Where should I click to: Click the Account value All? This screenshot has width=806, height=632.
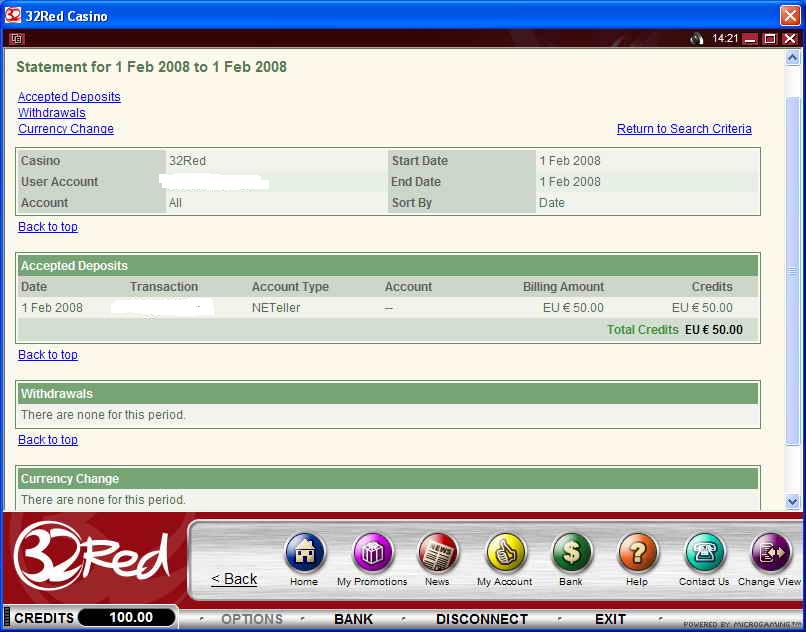click(175, 203)
